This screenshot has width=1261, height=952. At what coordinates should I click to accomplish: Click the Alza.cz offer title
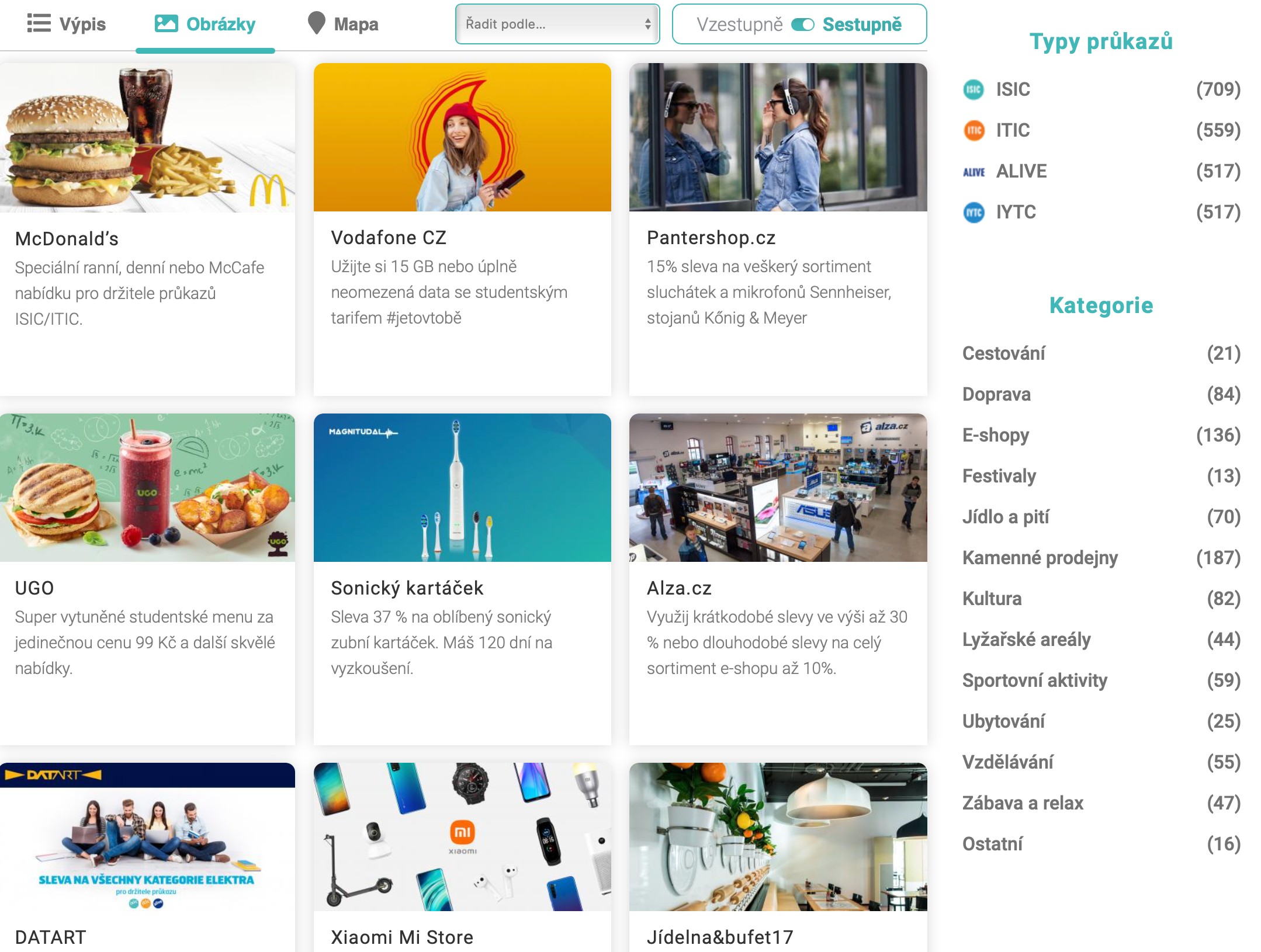(x=679, y=588)
